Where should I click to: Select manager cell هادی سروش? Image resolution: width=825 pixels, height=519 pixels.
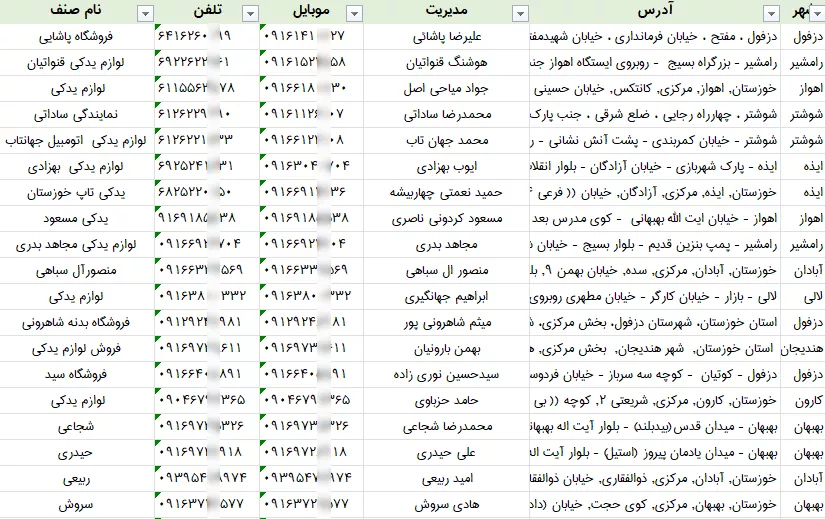coord(447,505)
